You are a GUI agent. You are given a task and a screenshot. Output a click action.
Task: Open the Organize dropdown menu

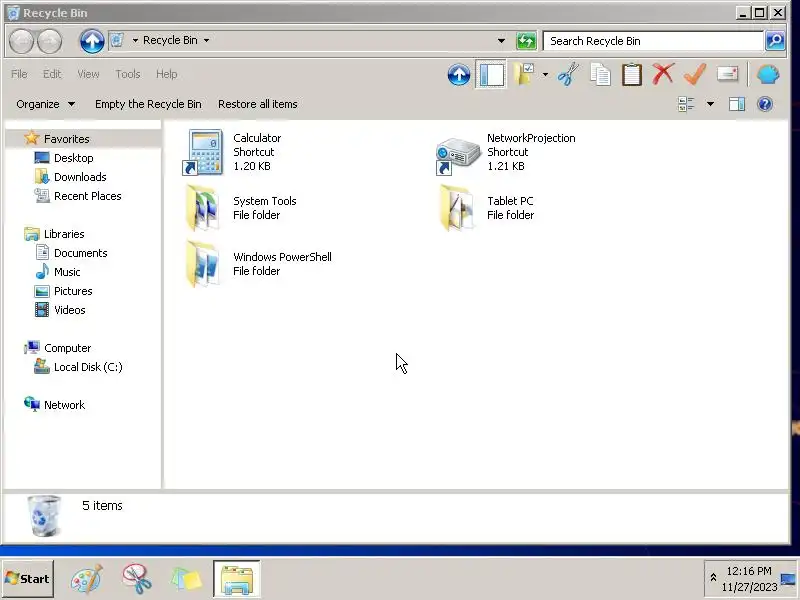[x=46, y=104]
